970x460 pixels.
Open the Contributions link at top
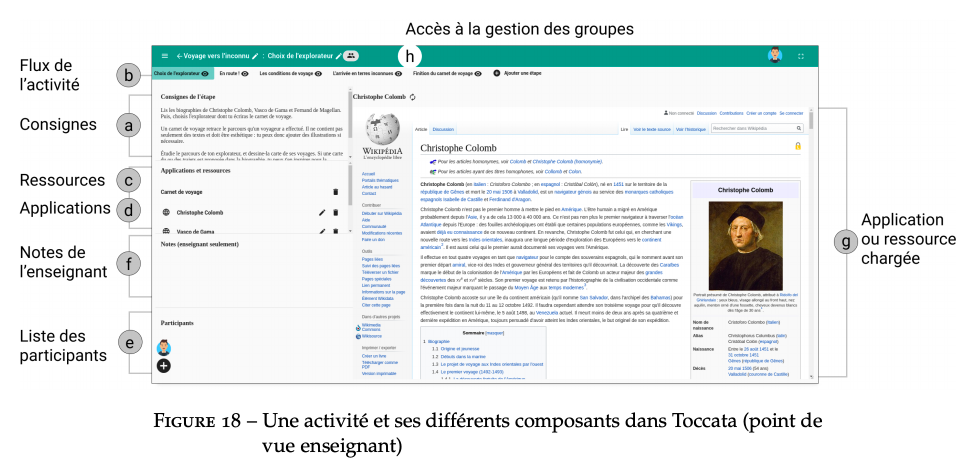(x=732, y=113)
